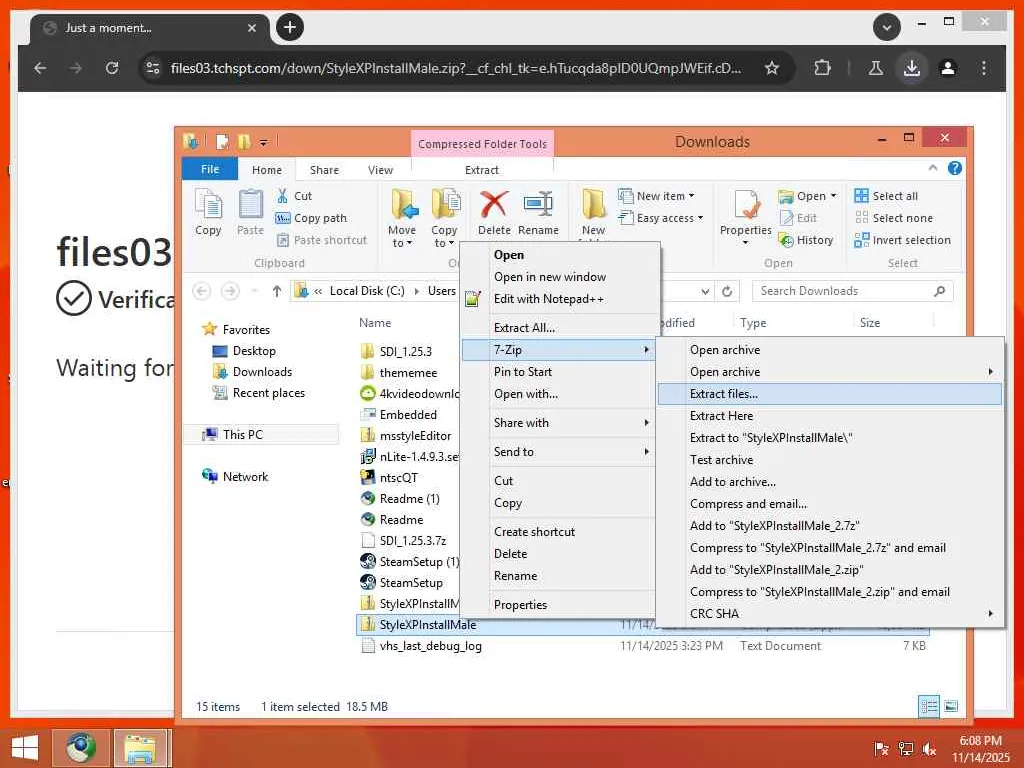The height and width of the screenshot is (768, 1024).
Task: Expand the CRC SHA submenu
Action: pyautogui.click(x=991, y=614)
